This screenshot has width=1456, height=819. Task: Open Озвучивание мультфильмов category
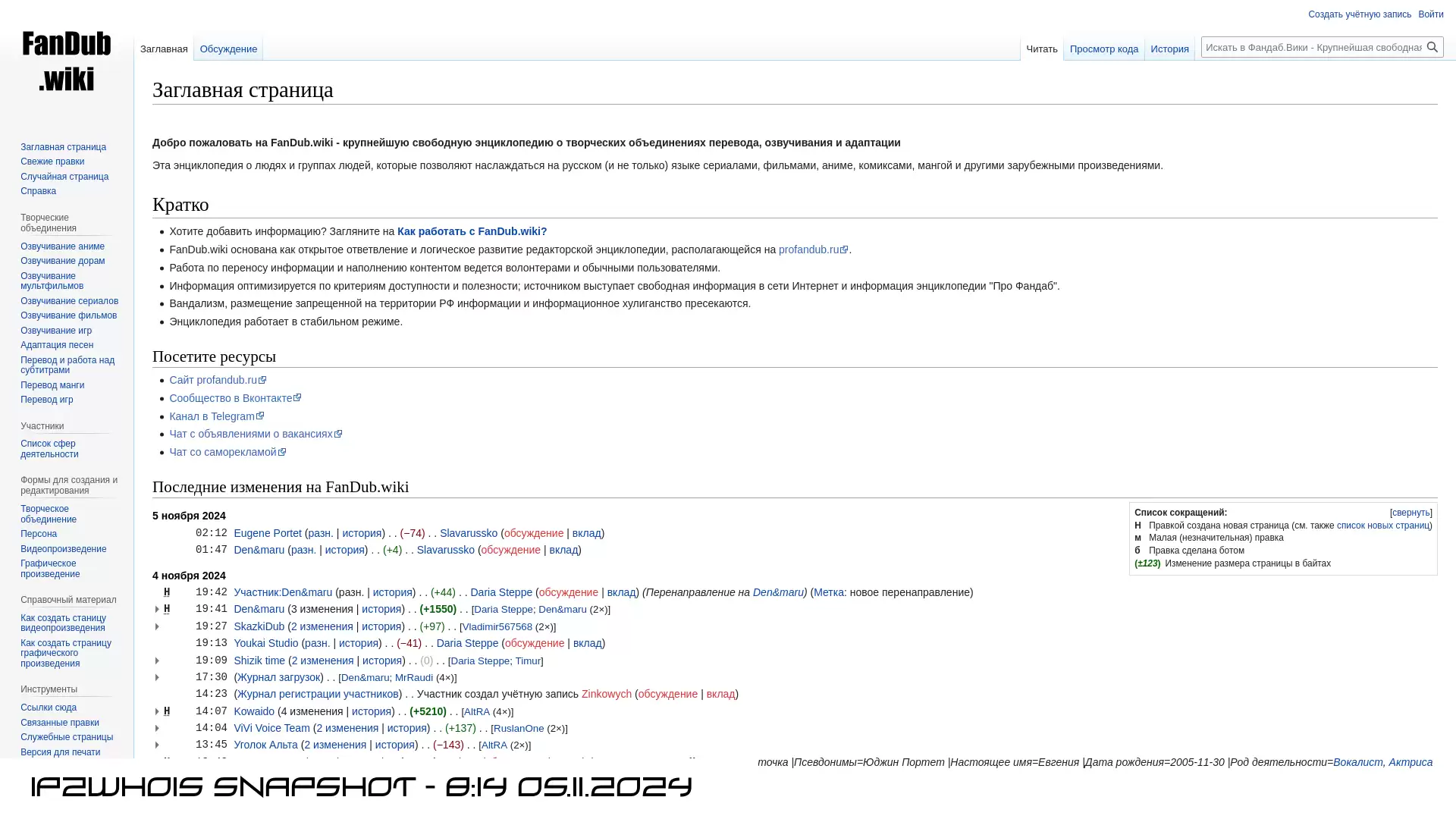(x=52, y=281)
